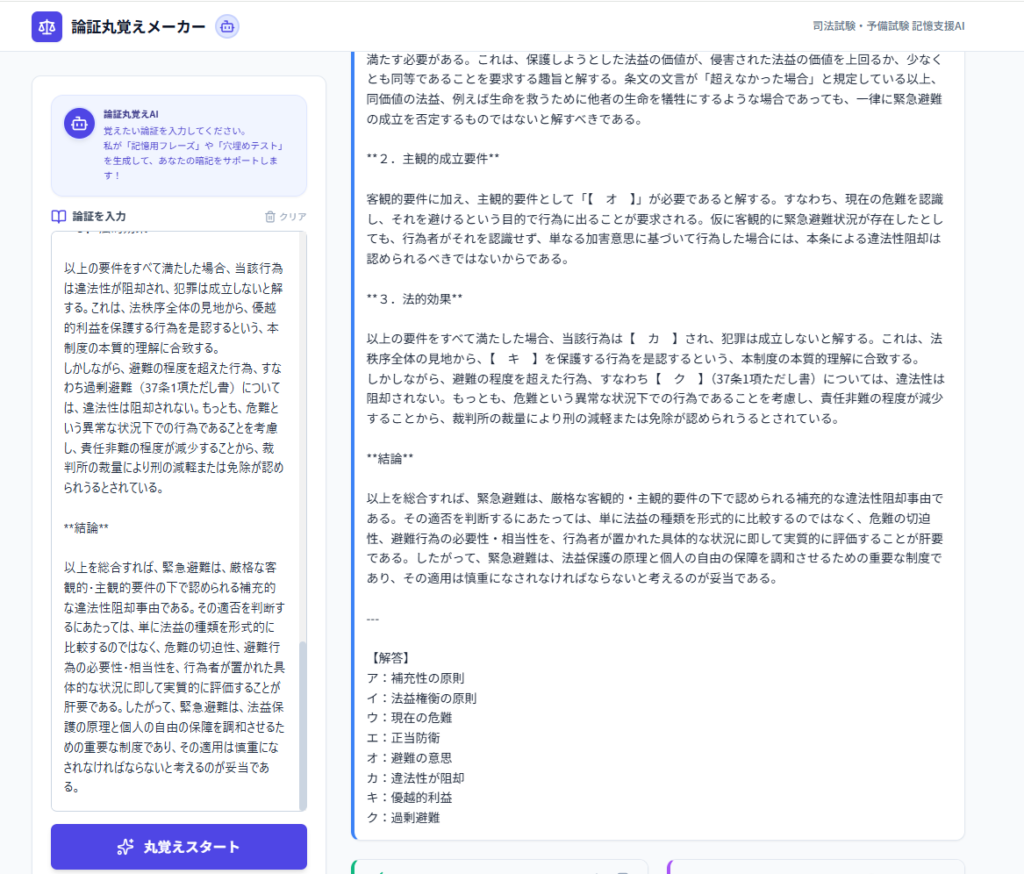Click the text area's vertical scrollbar

tap(302, 720)
